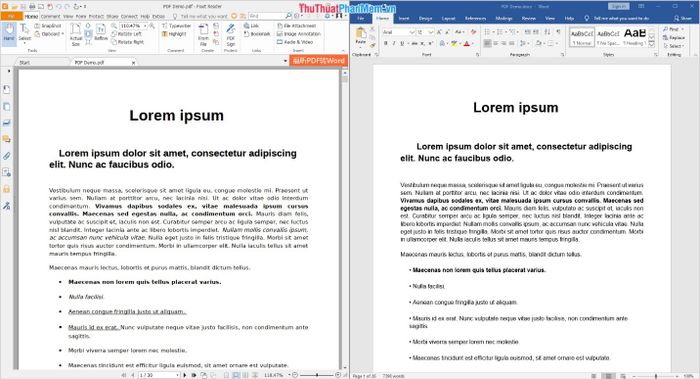Open the bookmarks panel at top of Foxit sidebar
Screen dimensions: 700x379
click(6, 90)
